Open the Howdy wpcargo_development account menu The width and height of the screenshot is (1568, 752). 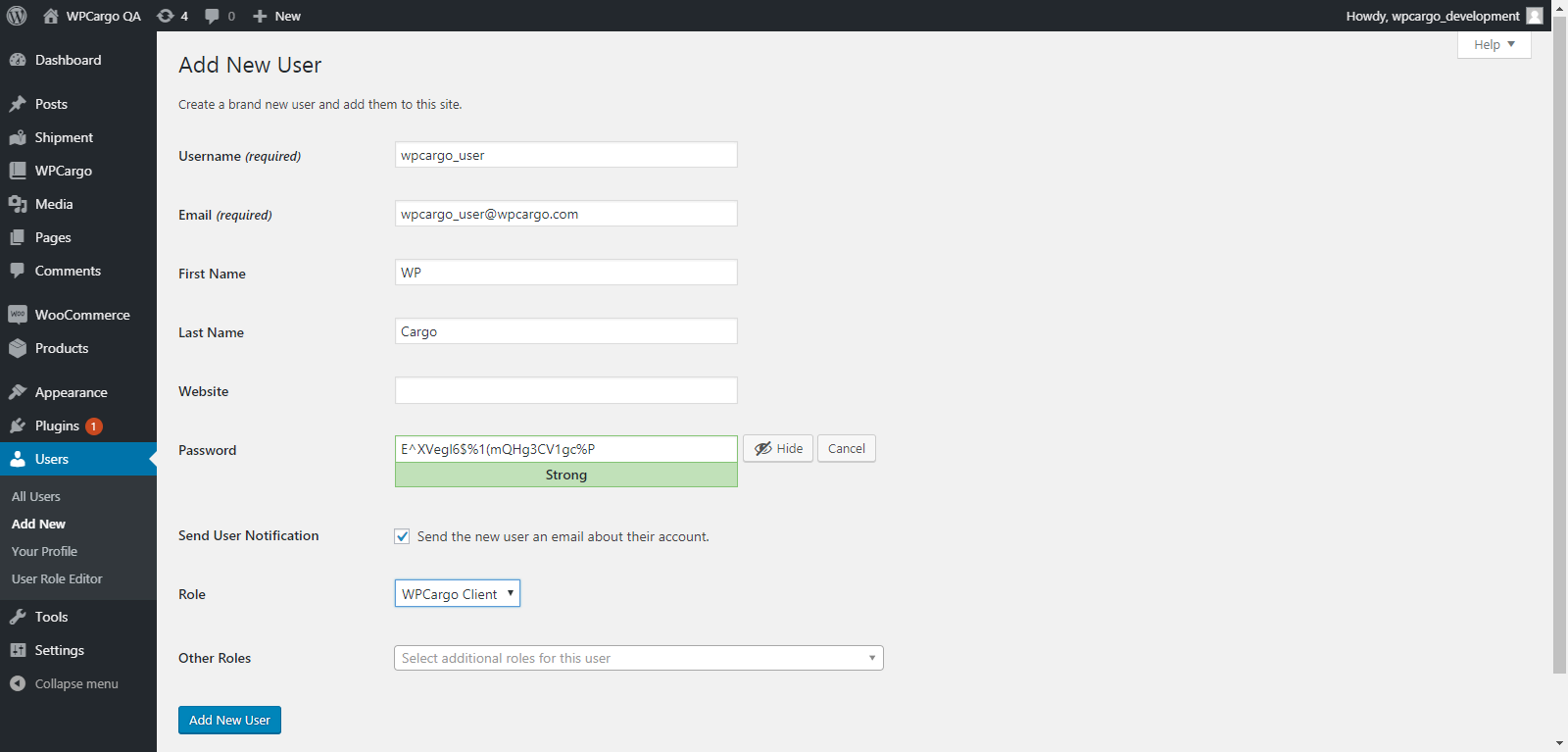coord(1444,16)
